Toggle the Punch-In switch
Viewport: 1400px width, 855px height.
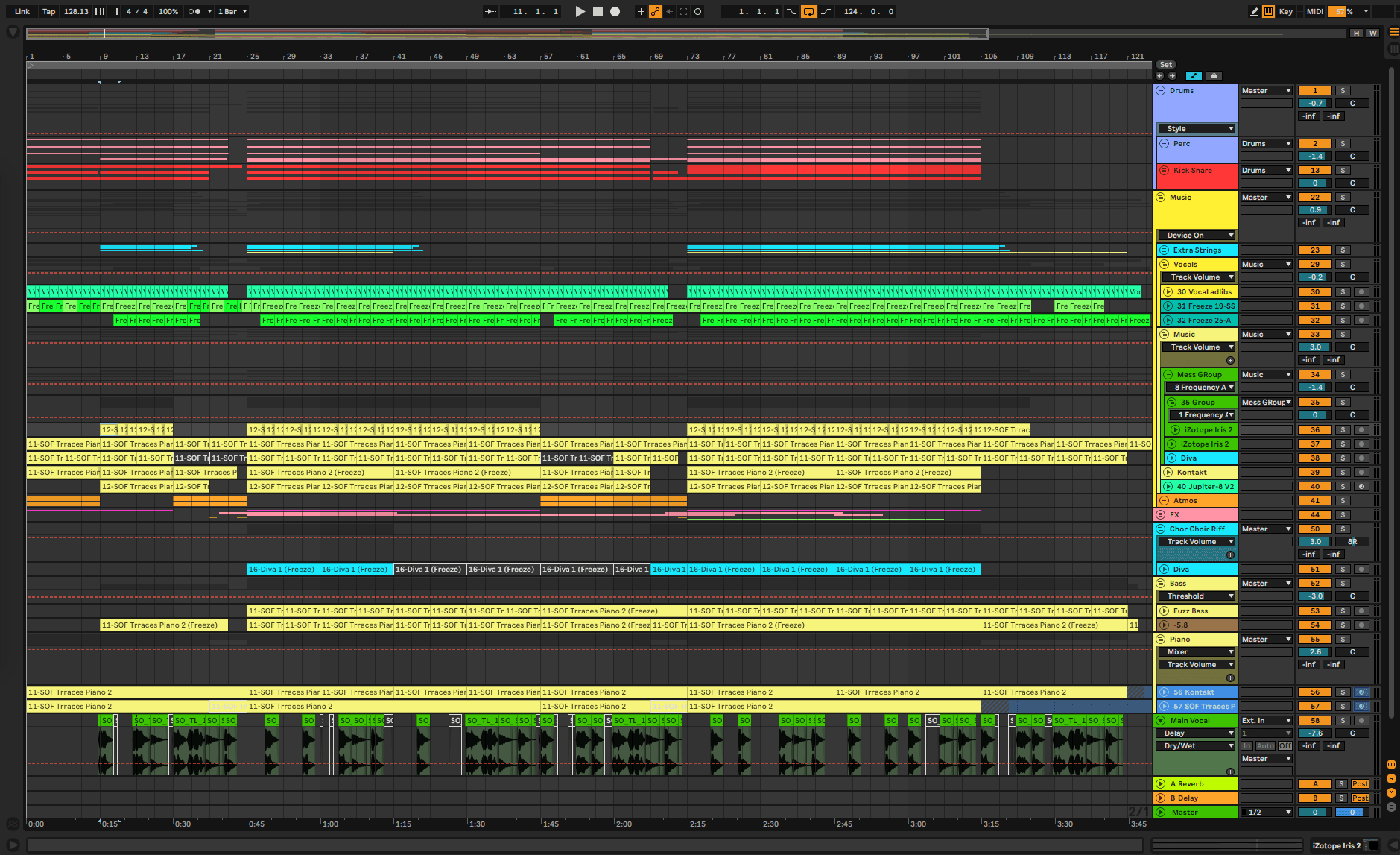791,11
